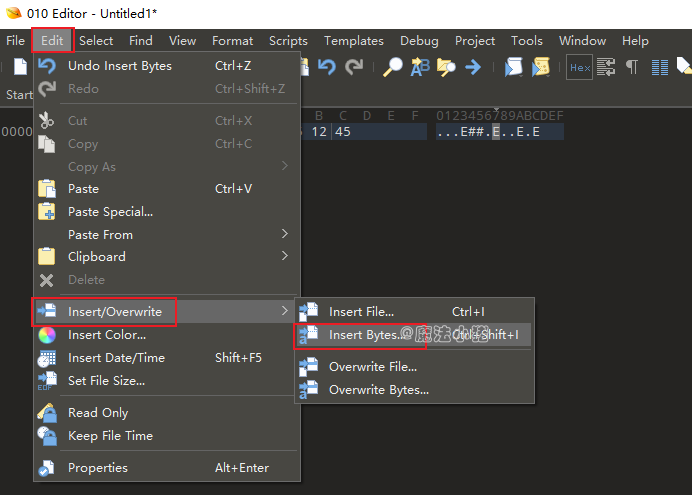Open the Help menu
This screenshot has height=495, width=692.
[635, 41]
